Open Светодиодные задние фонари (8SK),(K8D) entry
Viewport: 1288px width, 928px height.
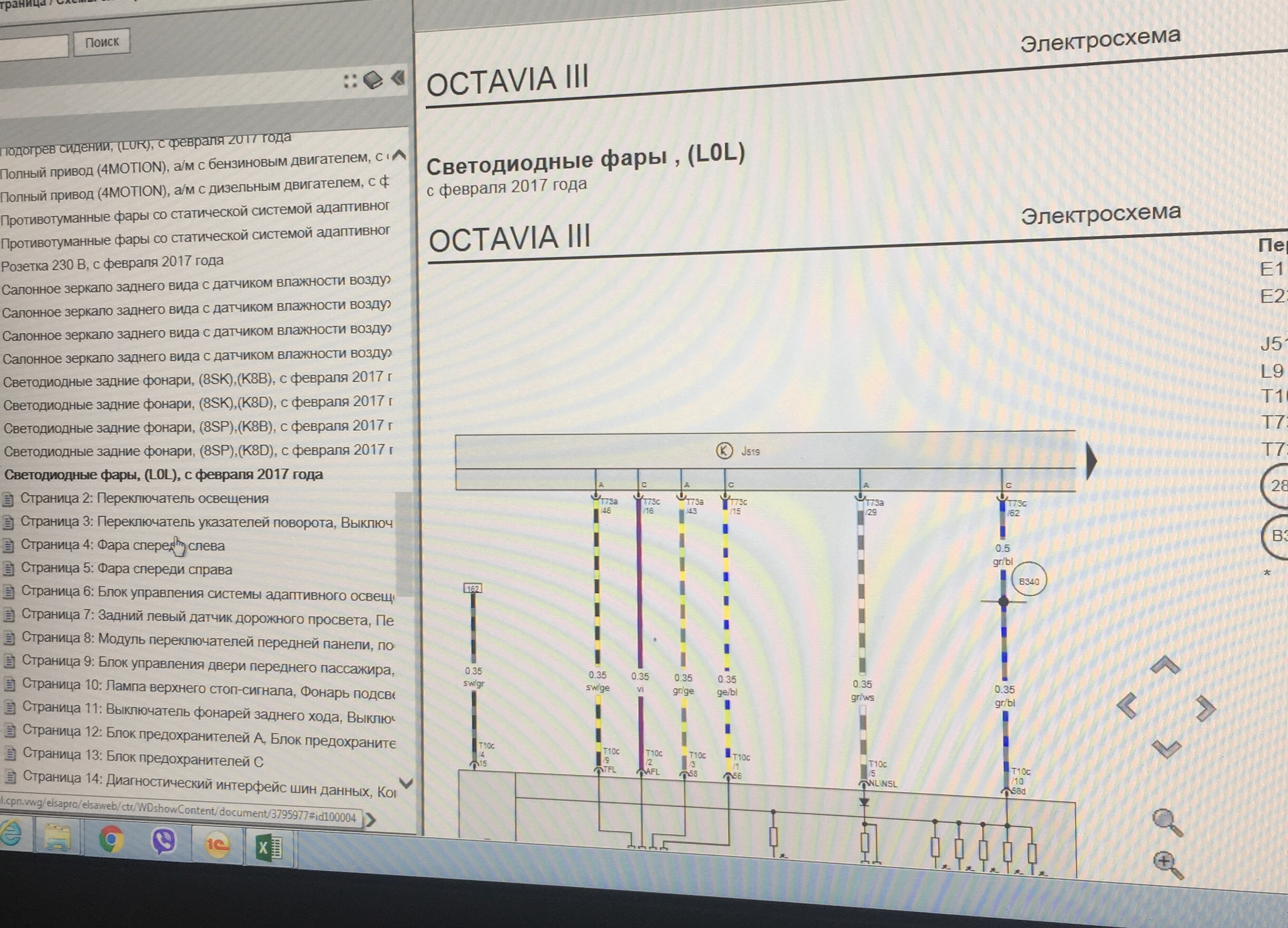[x=198, y=403]
